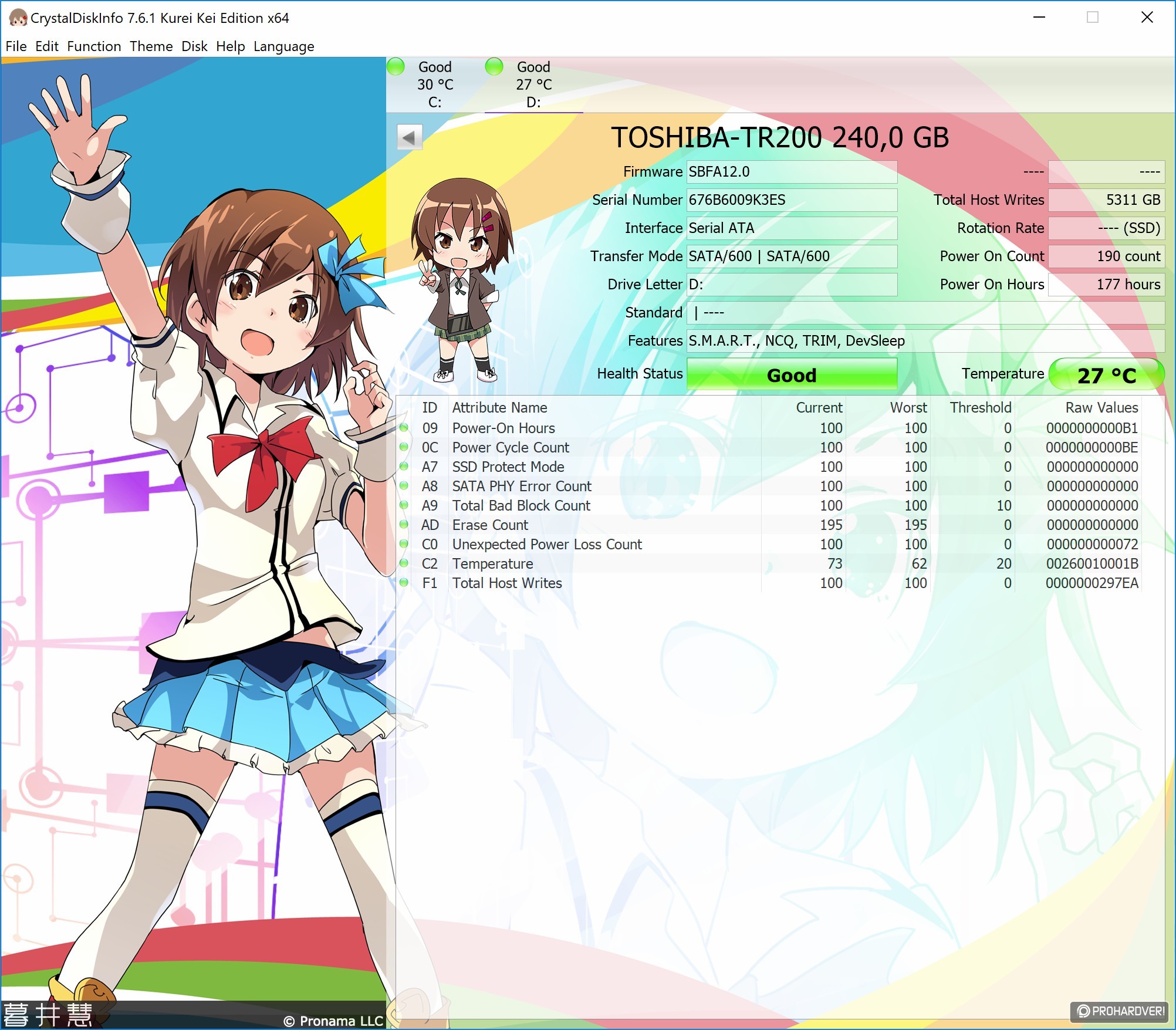Click the status dot for Unexpected Power Loss Count
The height and width of the screenshot is (1030, 1176).
coord(404,544)
